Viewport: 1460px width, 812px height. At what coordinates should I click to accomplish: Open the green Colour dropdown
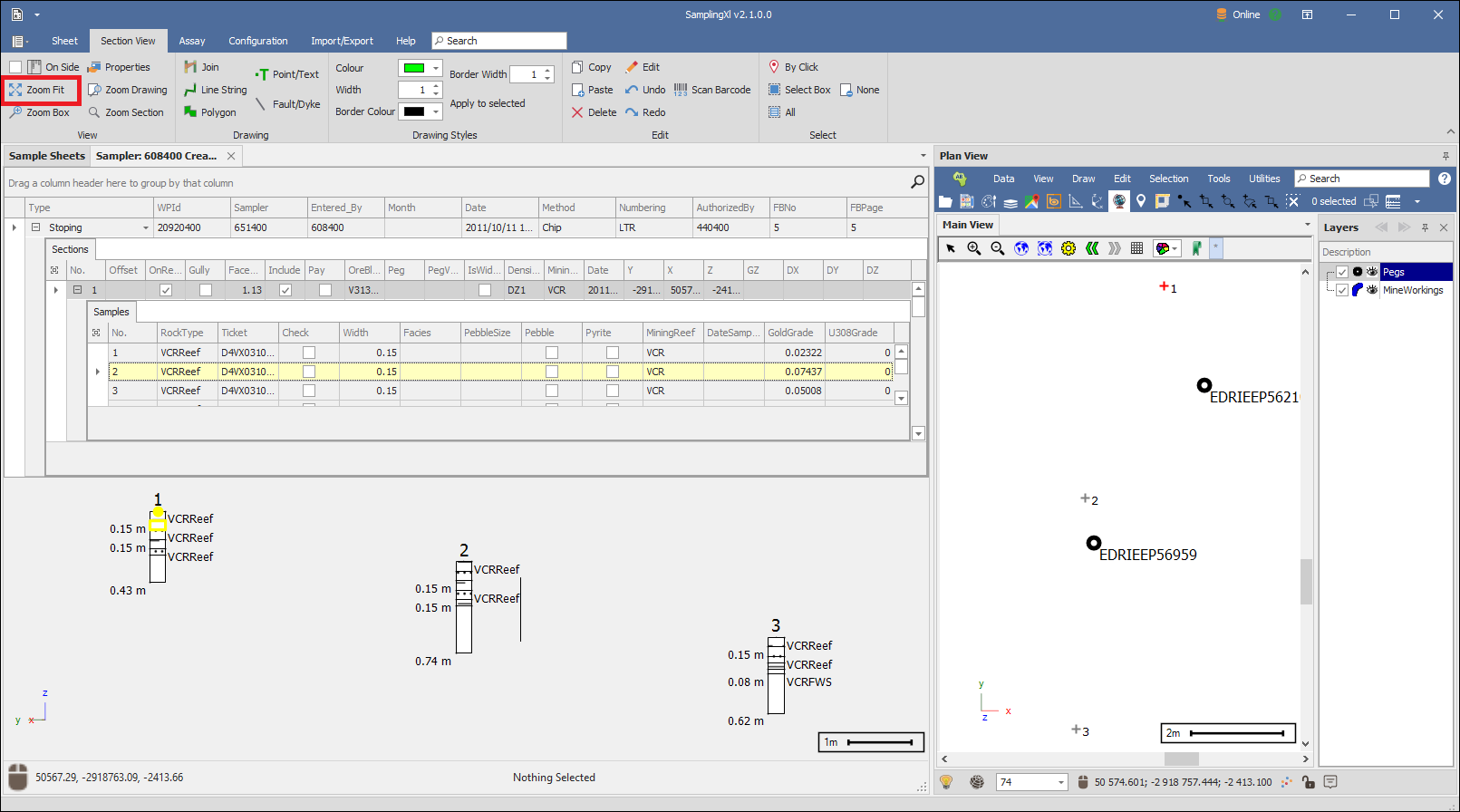436,68
